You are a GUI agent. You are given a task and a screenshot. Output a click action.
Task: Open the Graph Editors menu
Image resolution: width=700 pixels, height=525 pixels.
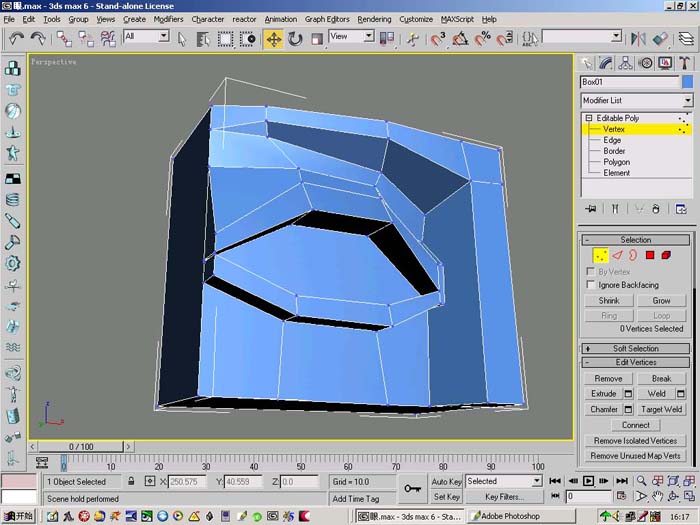[327, 19]
